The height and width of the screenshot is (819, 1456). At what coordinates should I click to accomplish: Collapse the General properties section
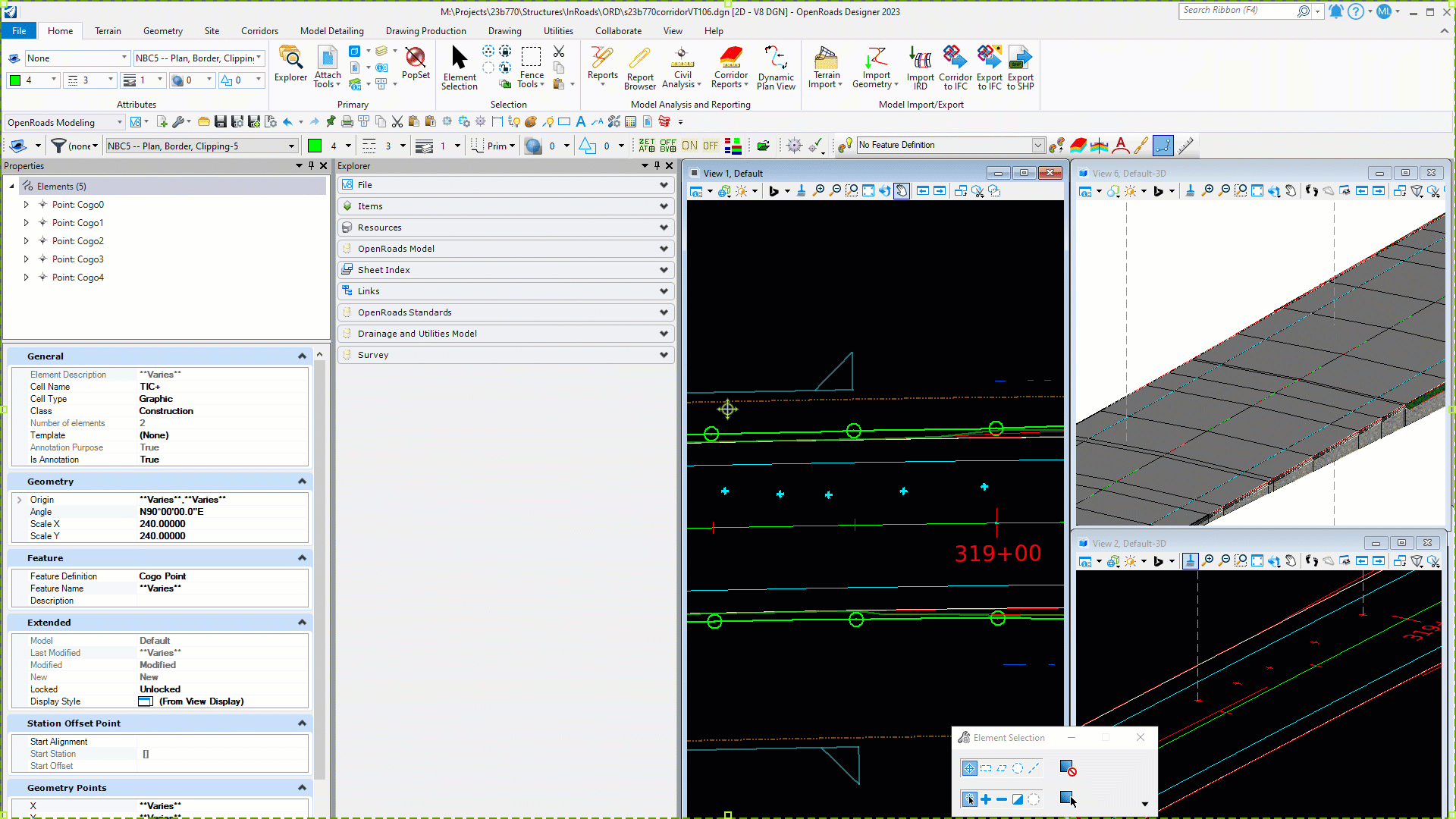302,356
